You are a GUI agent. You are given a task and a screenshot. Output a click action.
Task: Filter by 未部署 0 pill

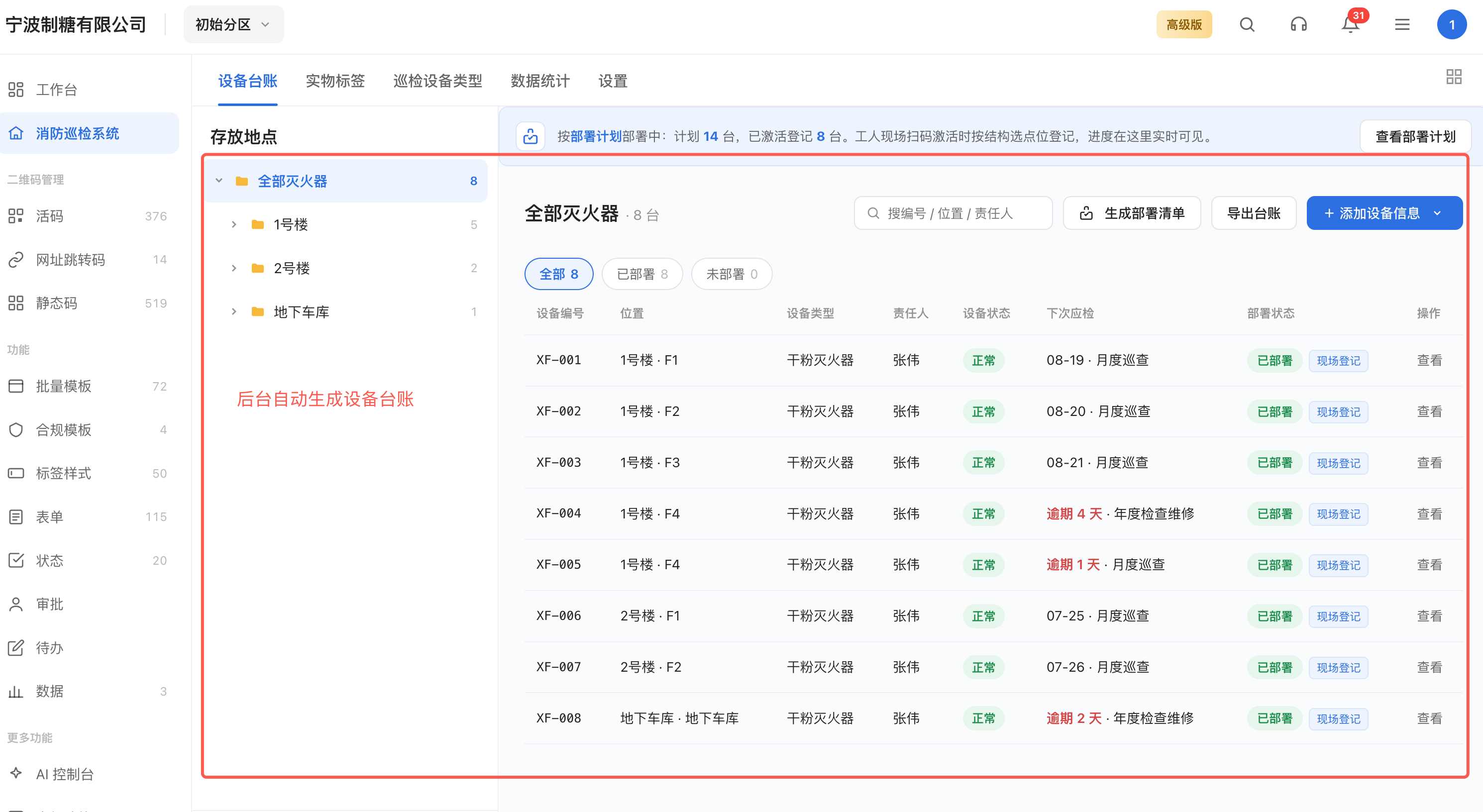tap(731, 274)
